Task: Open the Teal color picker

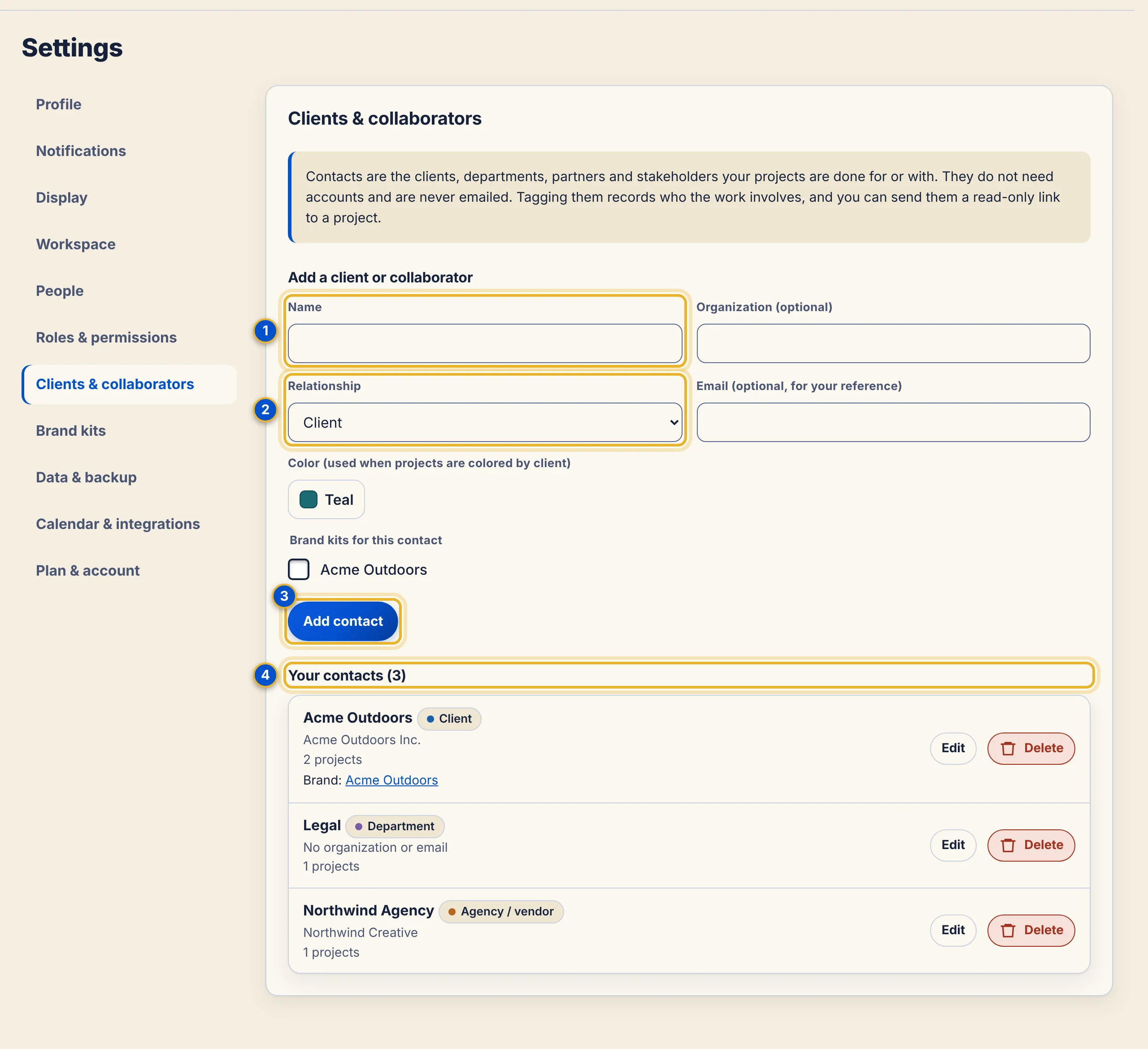Action: coord(326,500)
